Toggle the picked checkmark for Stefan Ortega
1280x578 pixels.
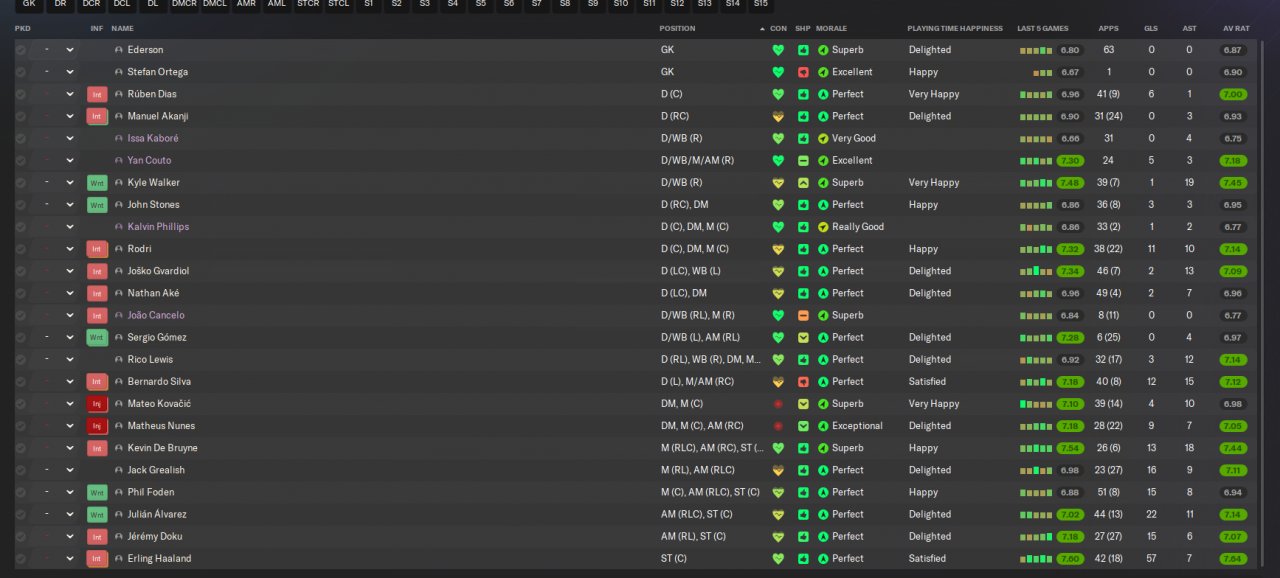click(21, 72)
